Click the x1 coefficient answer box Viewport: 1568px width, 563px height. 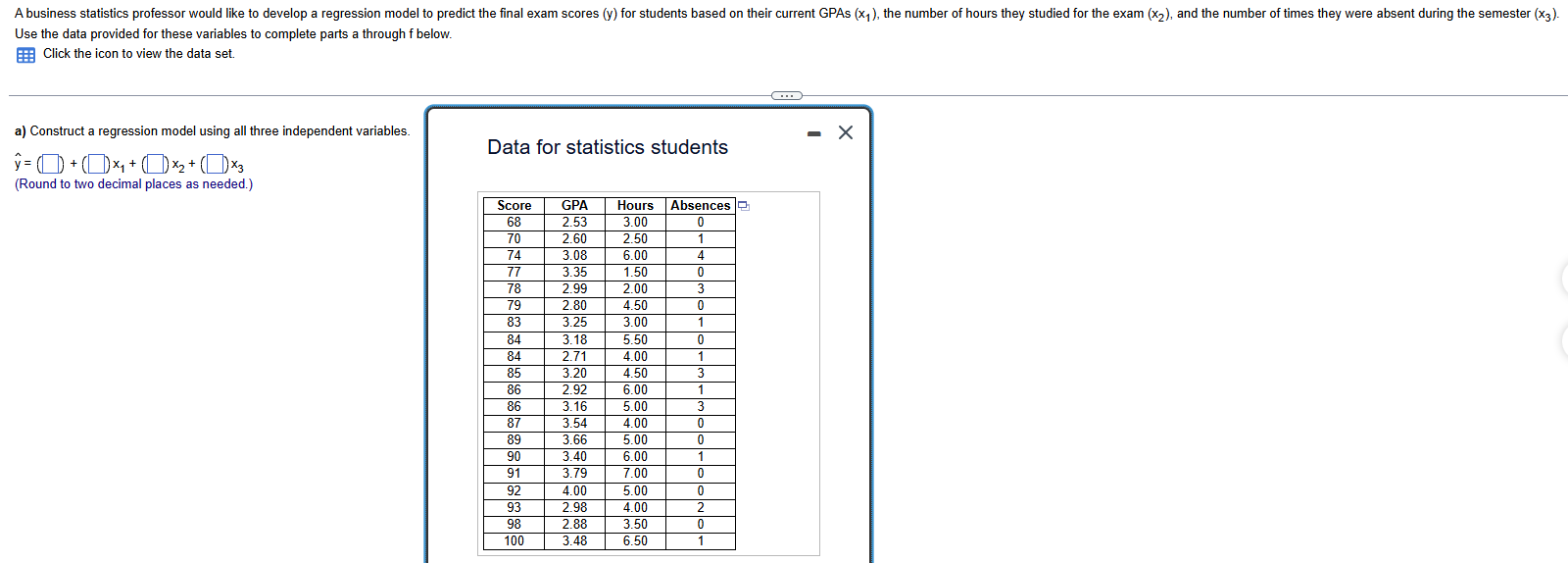(96, 164)
